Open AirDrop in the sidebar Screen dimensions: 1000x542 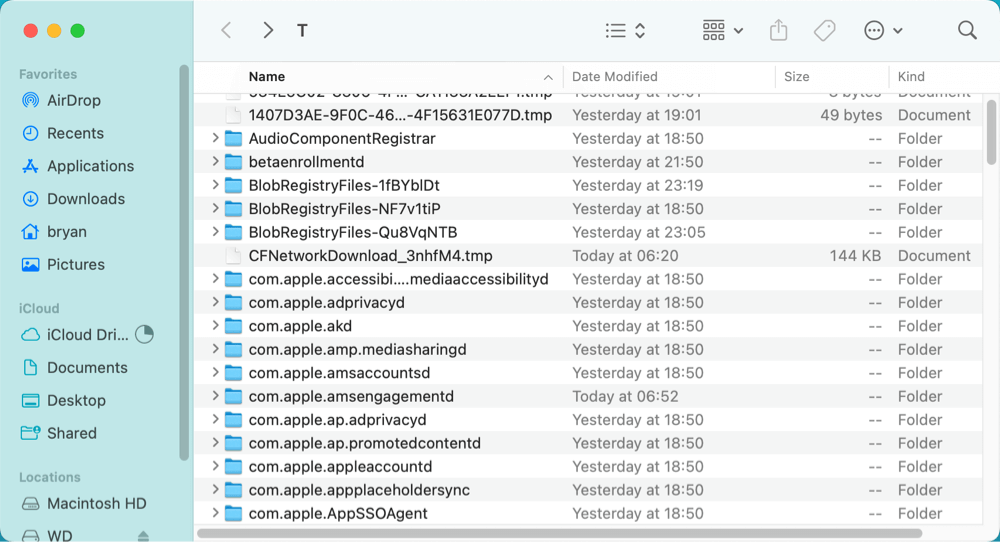61,100
